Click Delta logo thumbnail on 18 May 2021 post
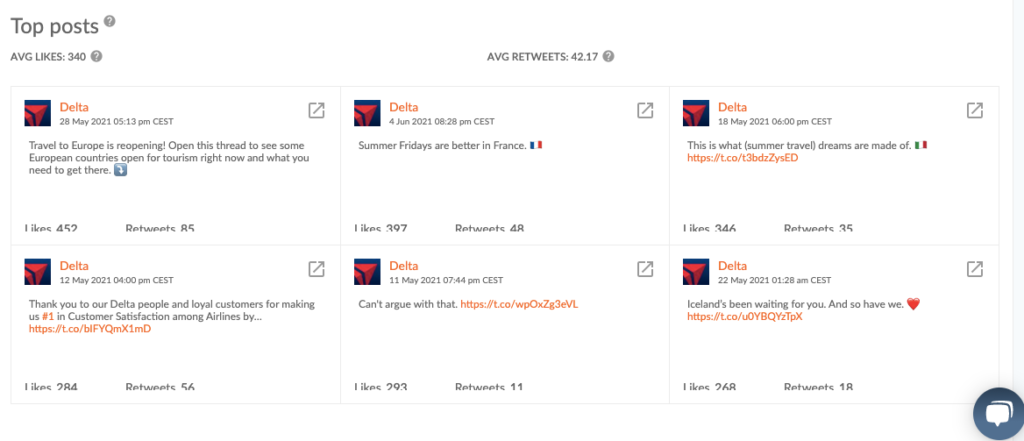Image resolution: width=1024 pixels, height=441 pixels. [697, 113]
